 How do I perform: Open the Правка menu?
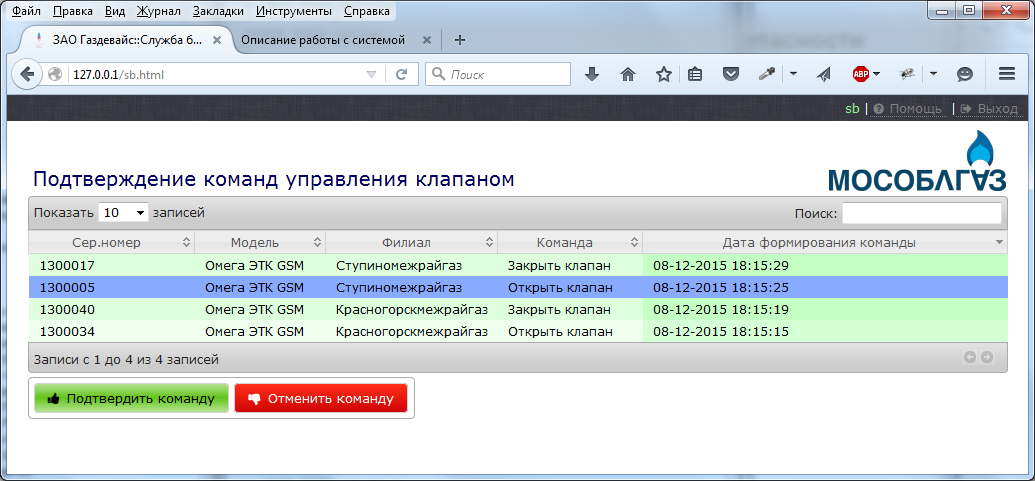[x=72, y=11]
